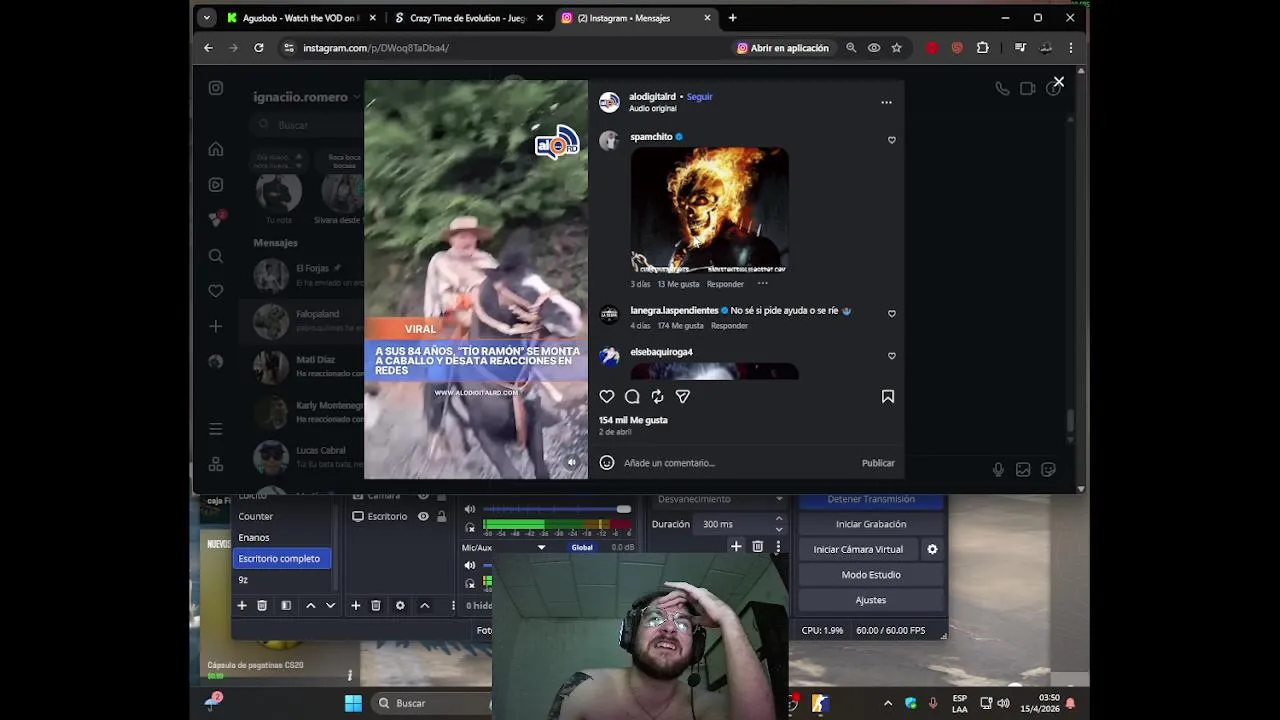Click Instagram logo in sidebar
This screenshot has height=720, width=1280.
pyautogui.click(x=216, y=88)
